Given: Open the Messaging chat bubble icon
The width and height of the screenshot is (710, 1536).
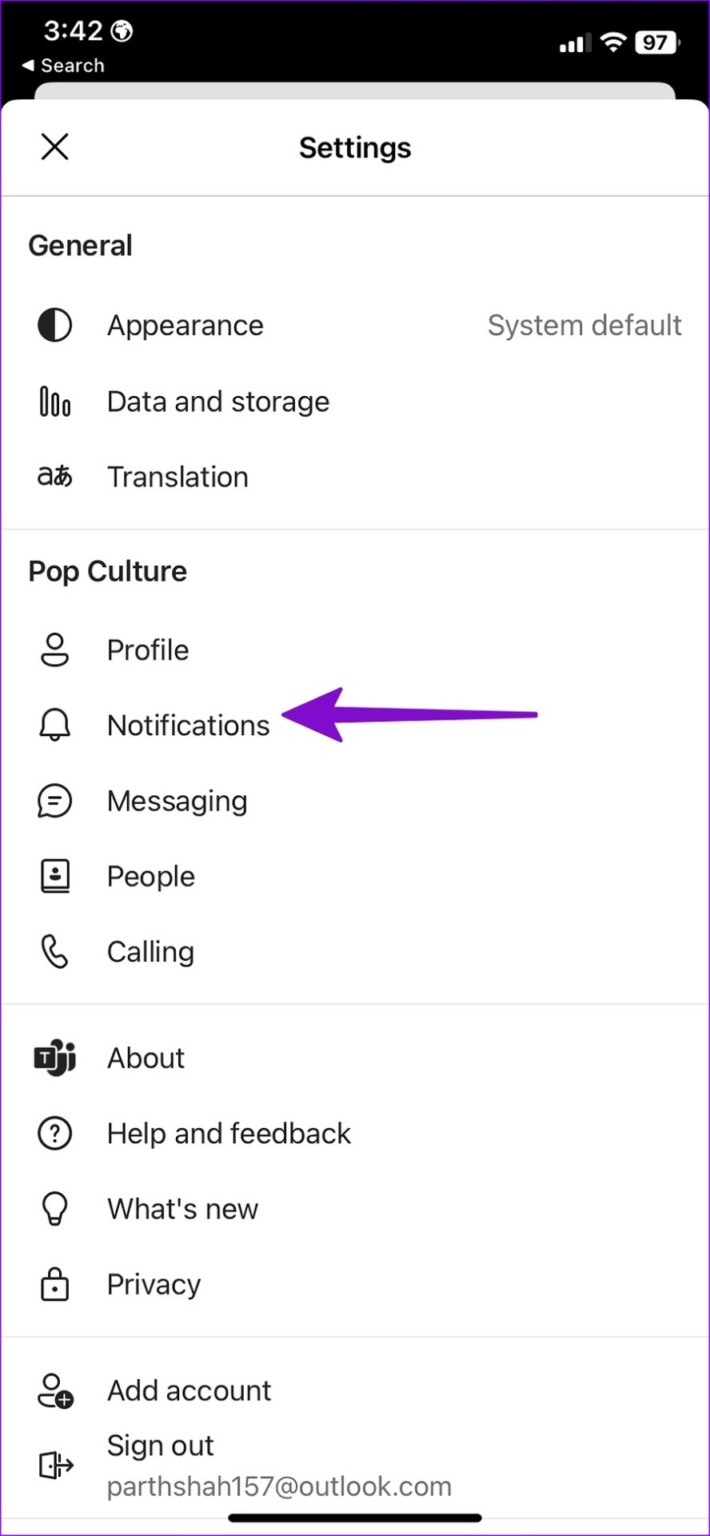Looking at the screenshot, I should coord(54,800).
